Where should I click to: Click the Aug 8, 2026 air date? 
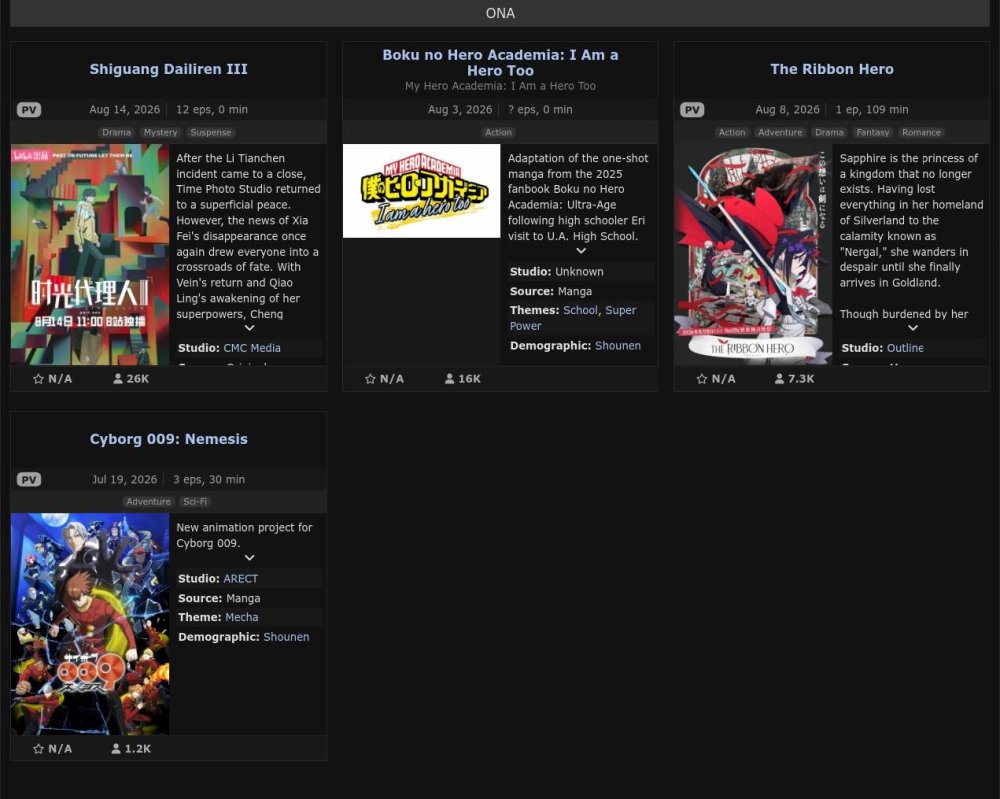(x=787, y=110)
